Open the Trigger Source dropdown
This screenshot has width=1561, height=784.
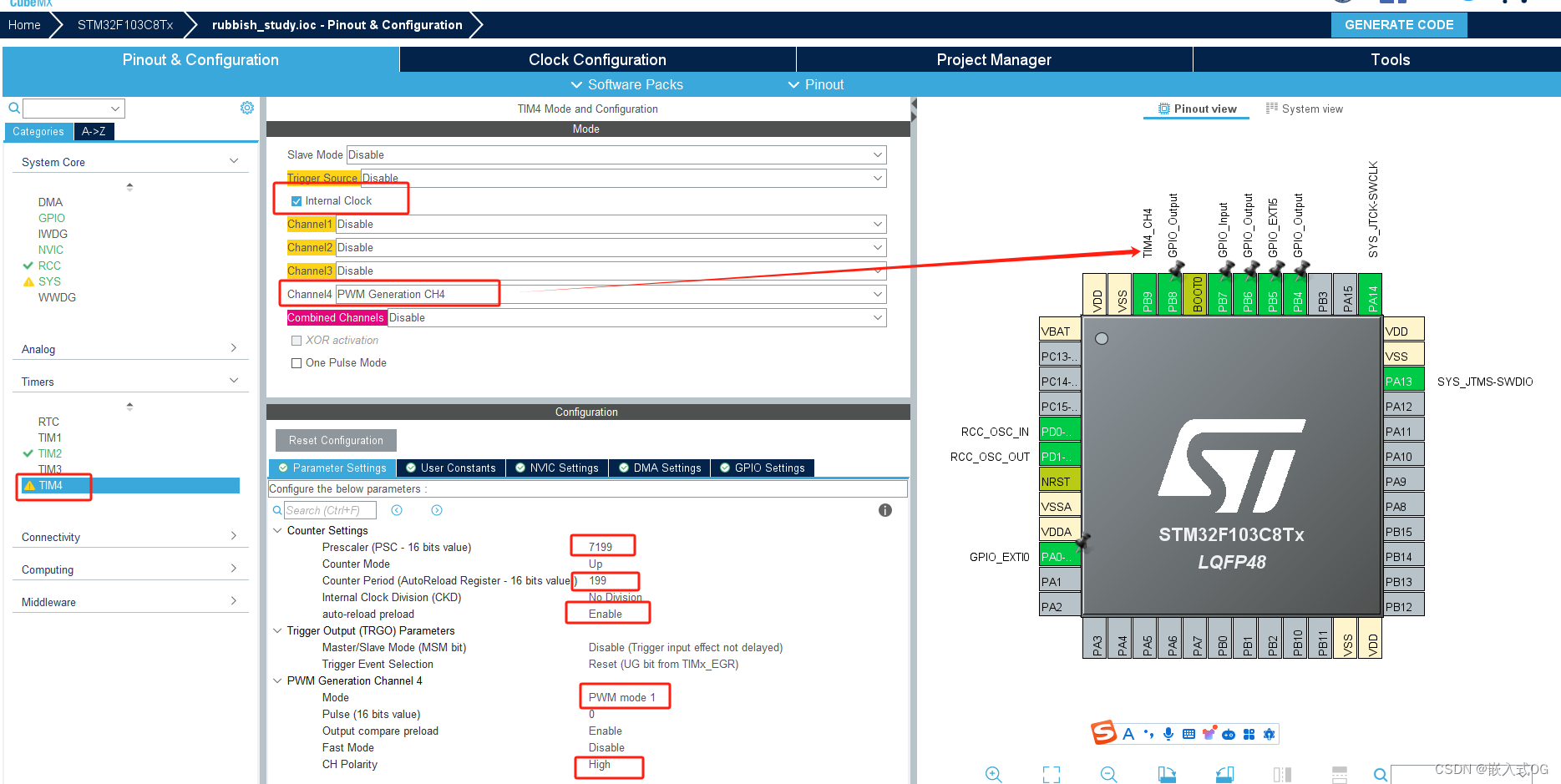point(623,178)
